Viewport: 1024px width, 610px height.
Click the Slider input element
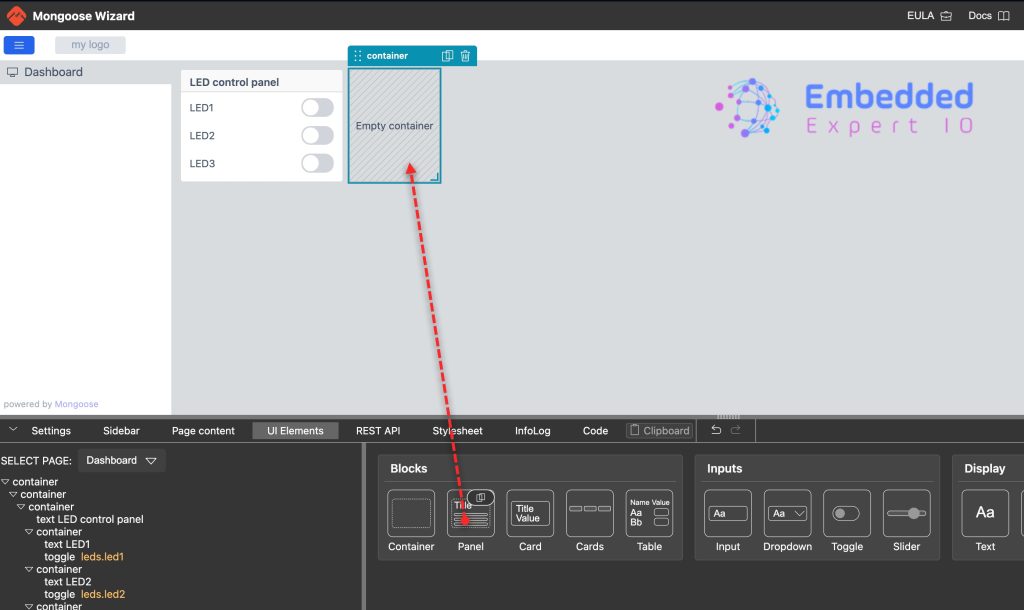pos(906,513)
